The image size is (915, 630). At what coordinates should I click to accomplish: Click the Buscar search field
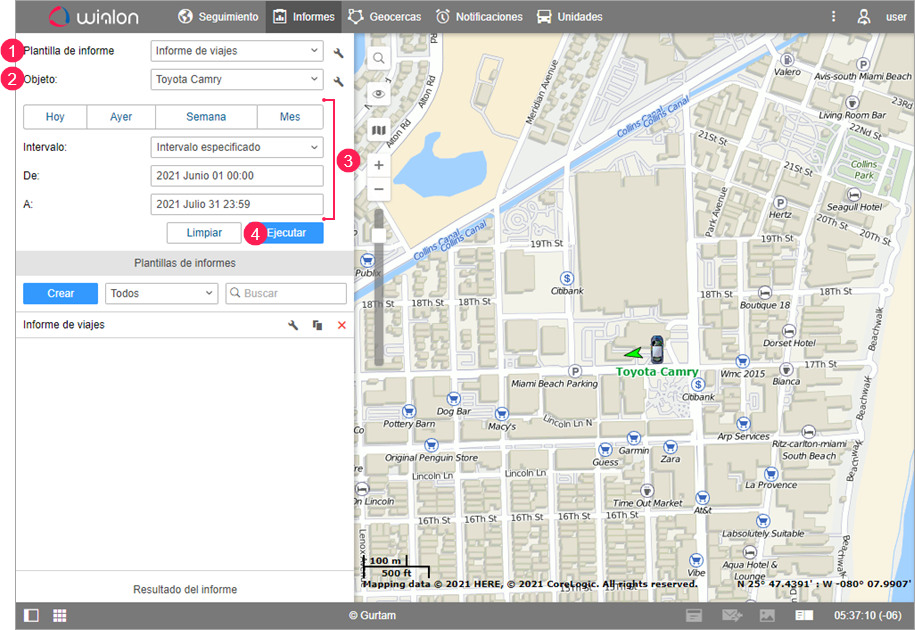286,293
